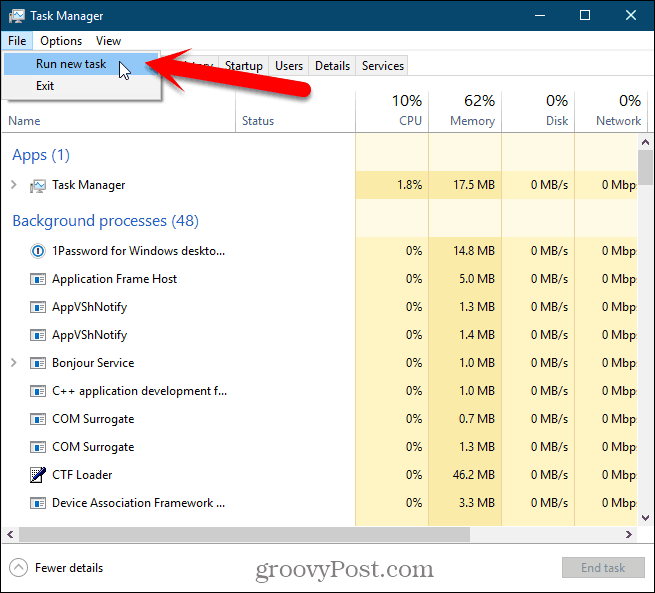Click the CTF Loader pen icon
Viewport: 655px width, 593px height.
pyautogui.click(x=38, y=475)
